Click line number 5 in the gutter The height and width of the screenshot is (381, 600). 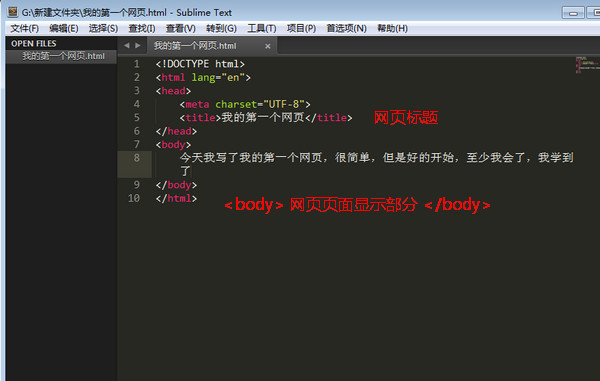pyautogui.click(x=136, y=117)
